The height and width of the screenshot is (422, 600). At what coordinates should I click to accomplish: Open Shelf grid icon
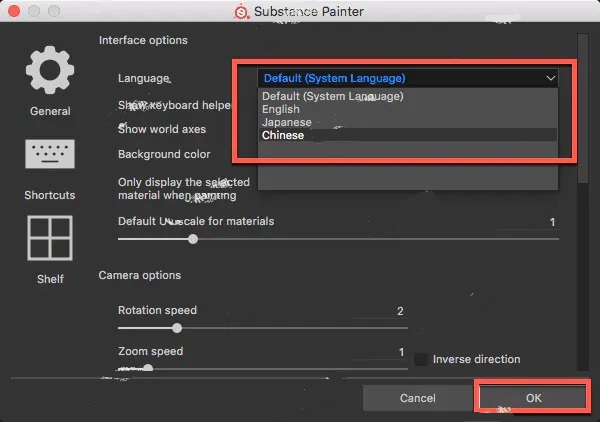[49, 241]
